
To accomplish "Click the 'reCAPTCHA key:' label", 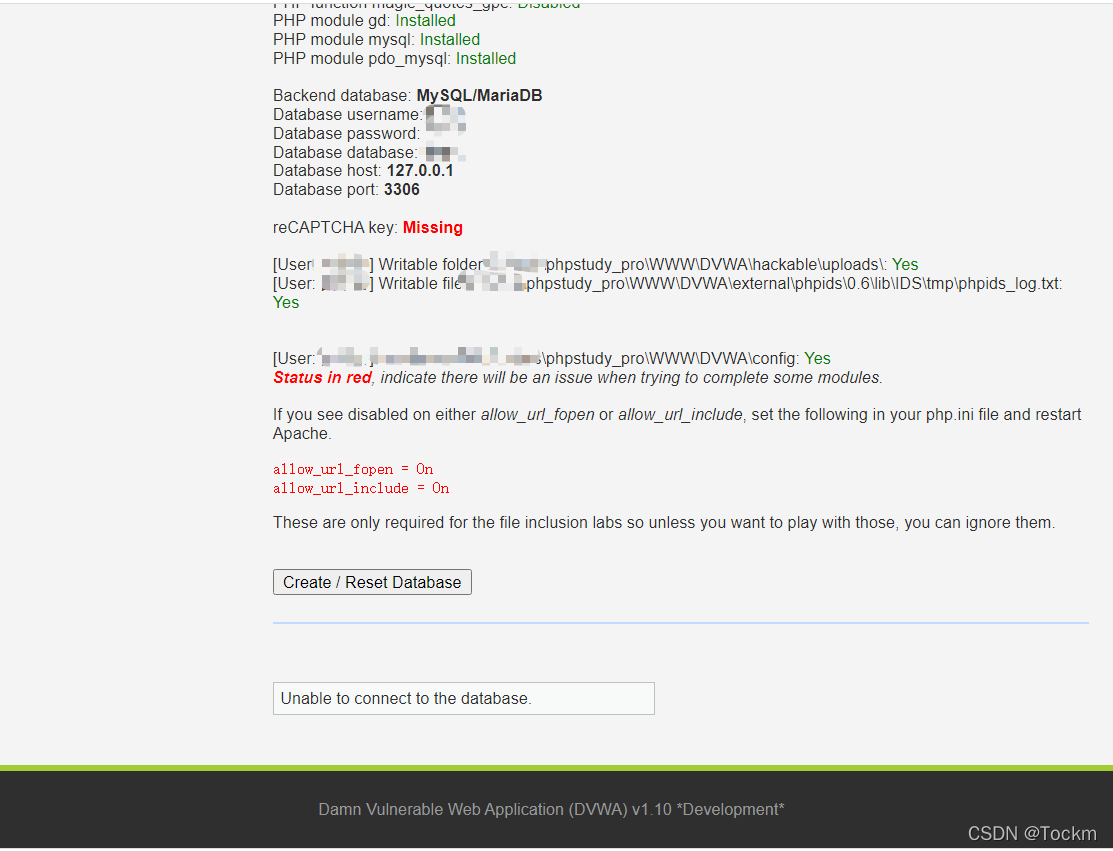I will (x=335, y=227).
